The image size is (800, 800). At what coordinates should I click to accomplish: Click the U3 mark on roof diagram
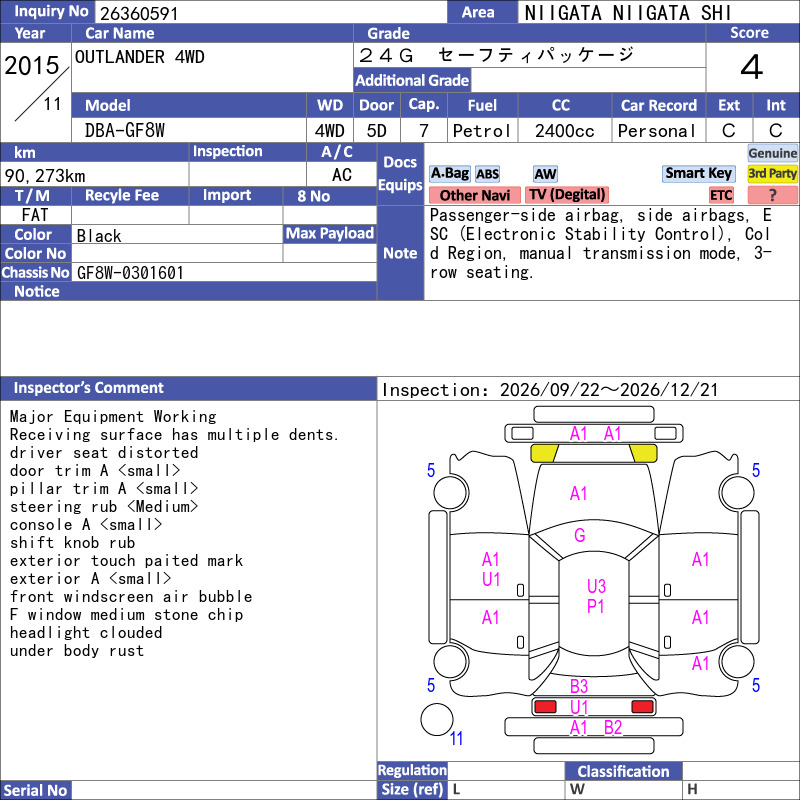596,586
